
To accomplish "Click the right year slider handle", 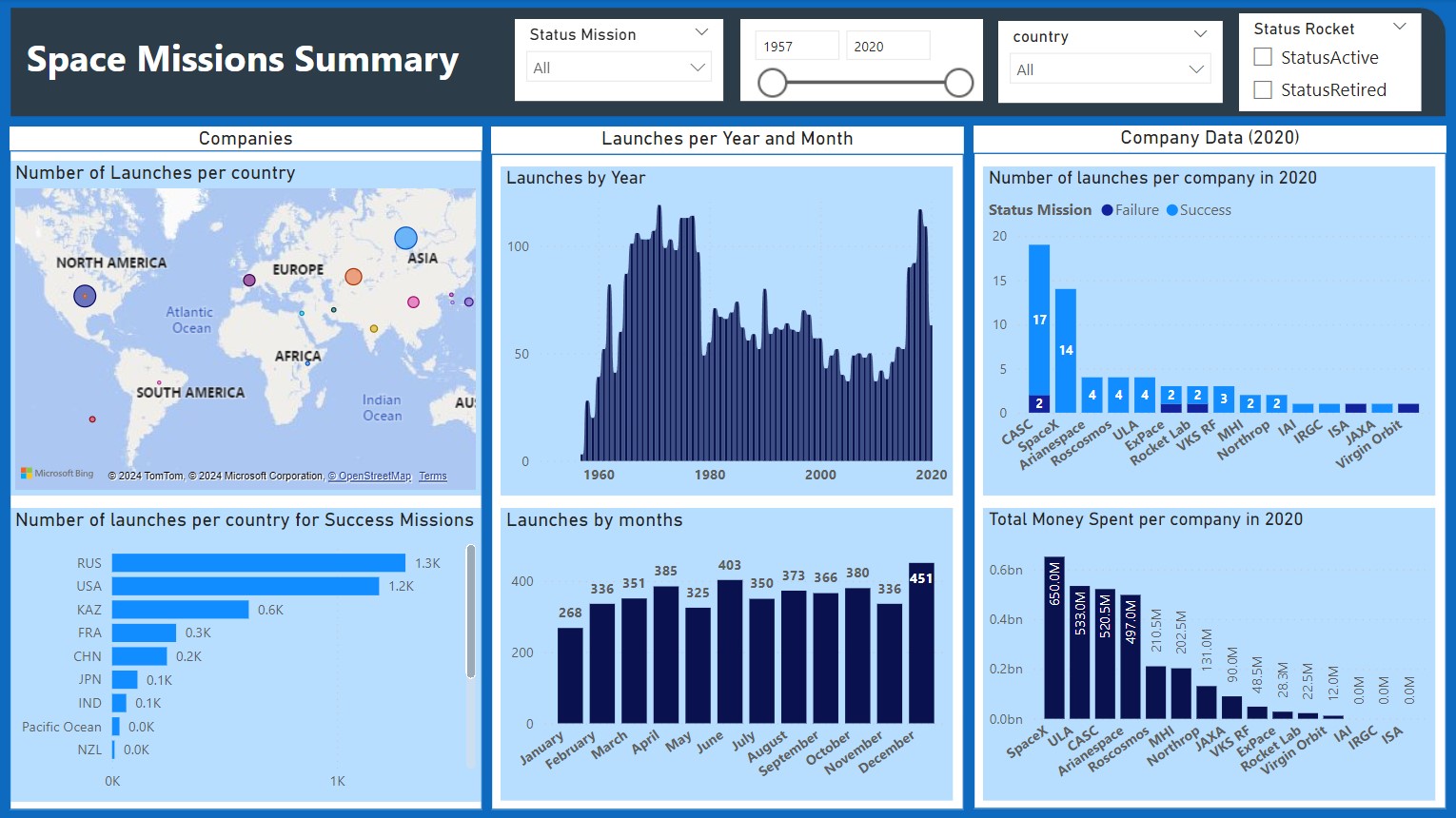I will point(959,83).
